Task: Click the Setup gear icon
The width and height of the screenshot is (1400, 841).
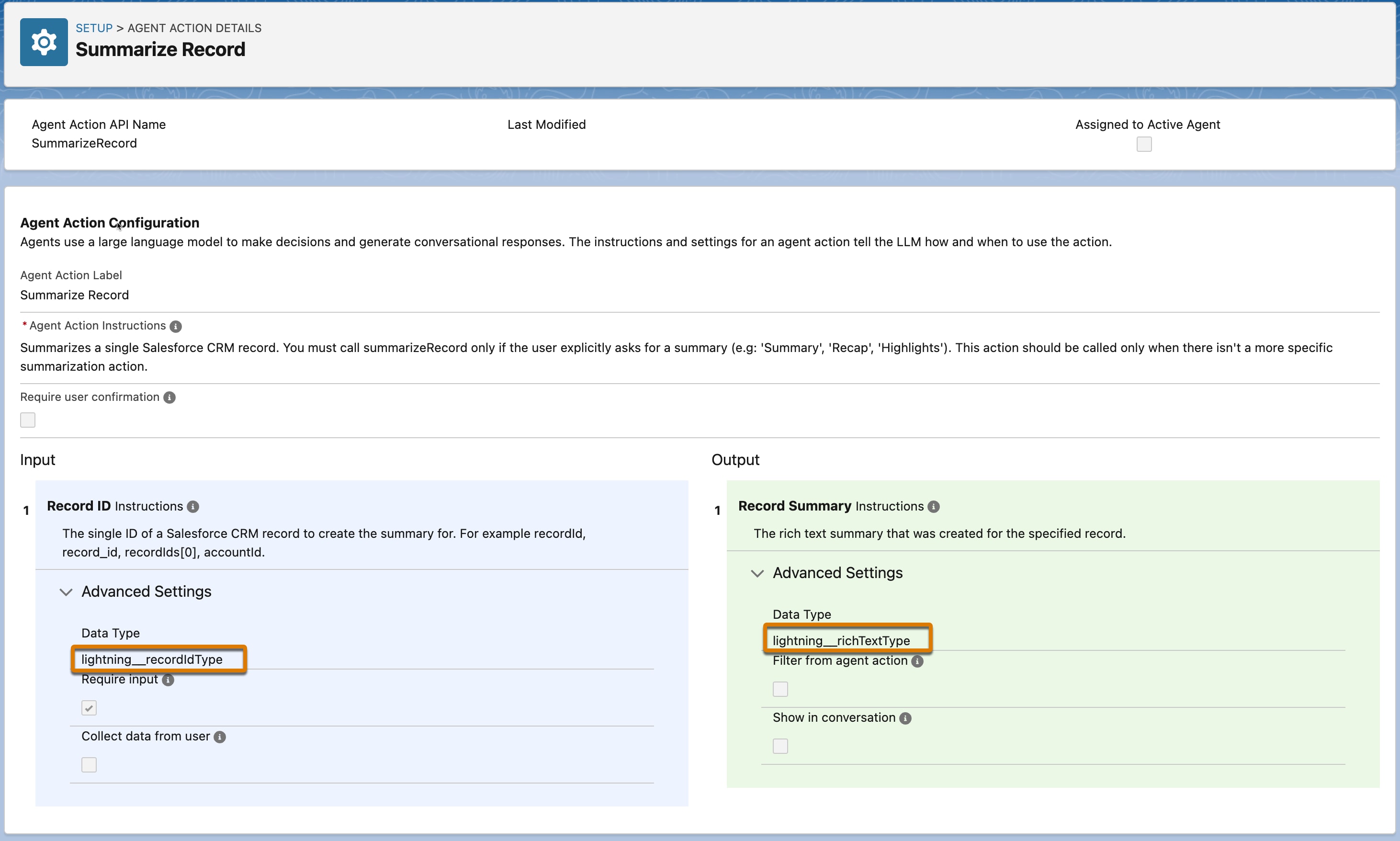Action: point(44,42)
